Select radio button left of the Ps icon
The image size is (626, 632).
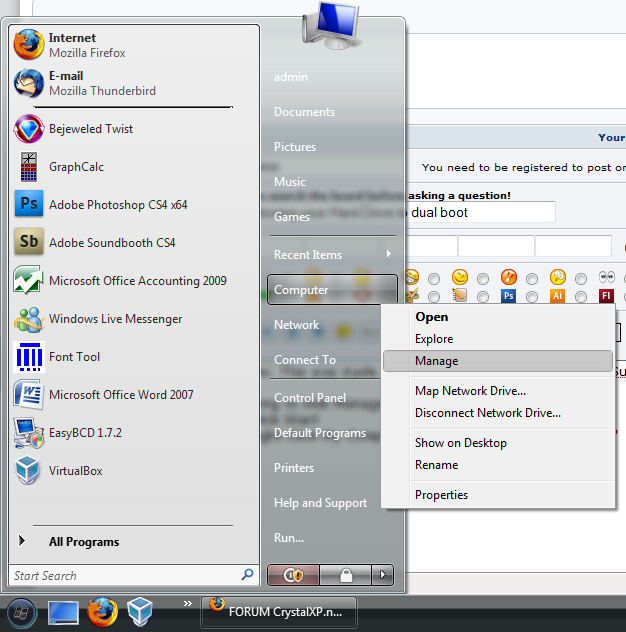(483, 297)
